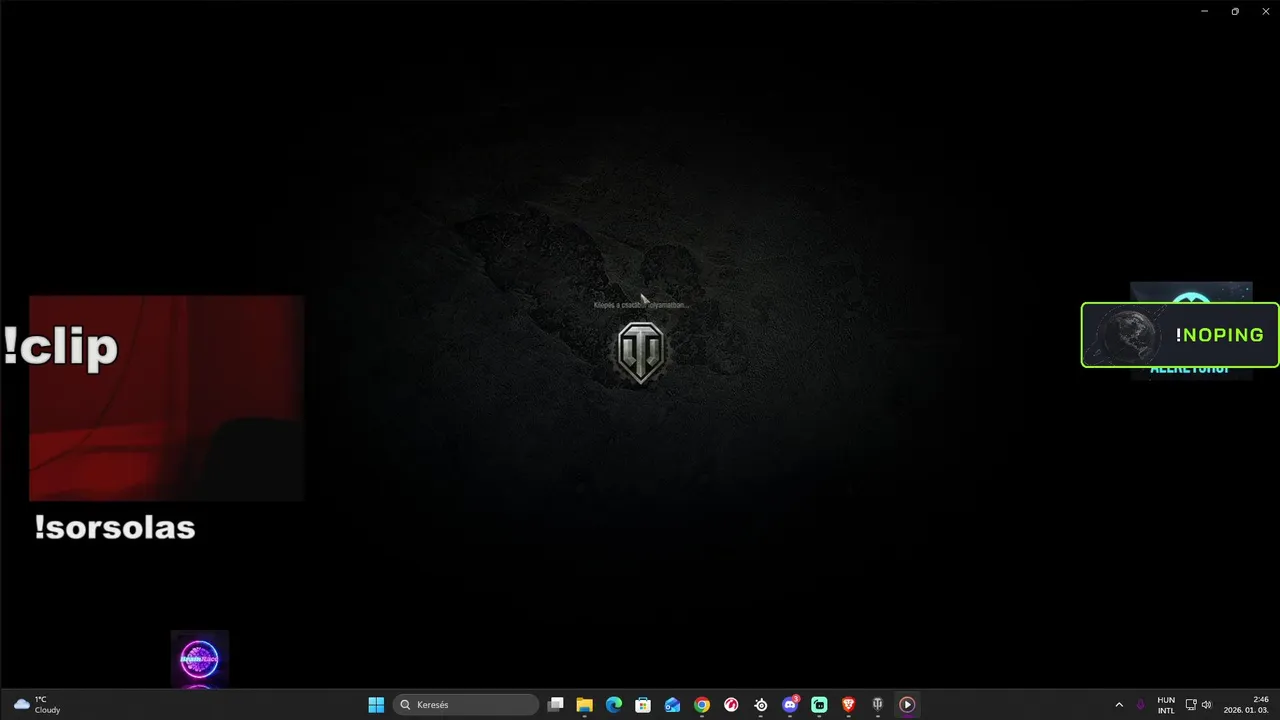This screenshot has width=1280, height=720.
Task: Open the network status tray icon
Action: 1191,705
